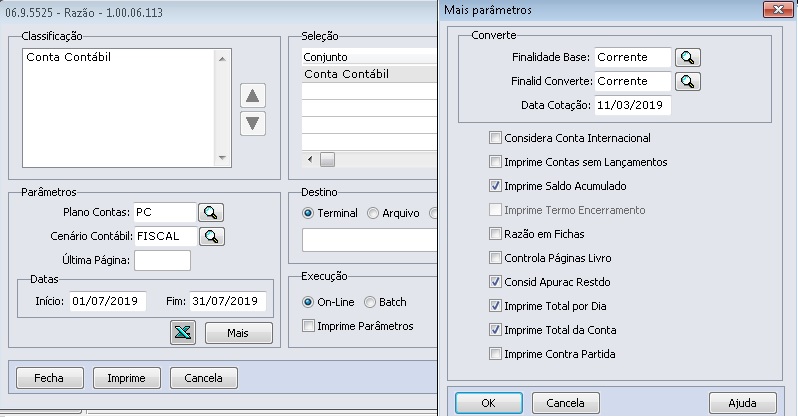Toggle Imprime Total da Conta
This screenshot has width=798, height=417.
pos(495,329)
